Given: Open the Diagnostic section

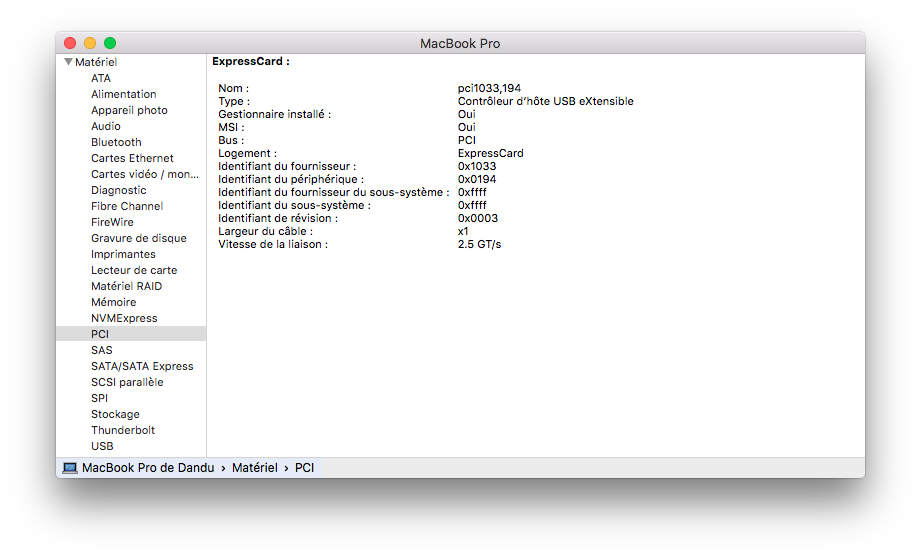Looking at the screenshot, I should (119, 190).
